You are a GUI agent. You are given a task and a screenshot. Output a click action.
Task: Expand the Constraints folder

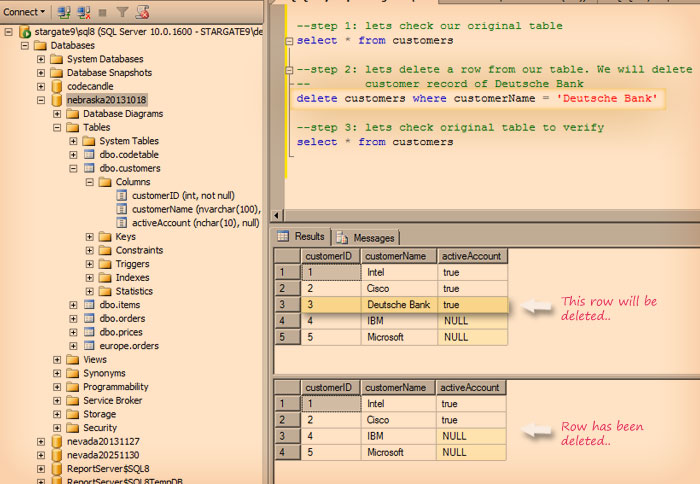89,250
